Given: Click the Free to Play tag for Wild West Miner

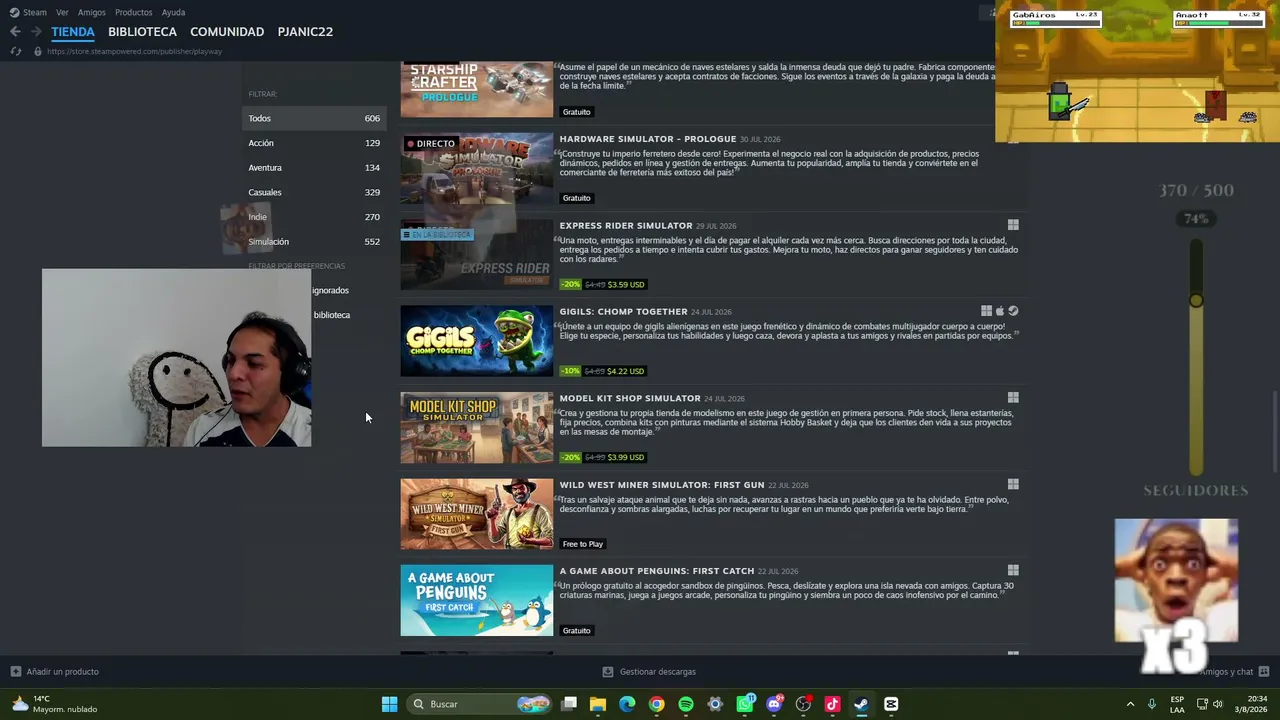Looking at the screenshot, I should tap(583, 544).
